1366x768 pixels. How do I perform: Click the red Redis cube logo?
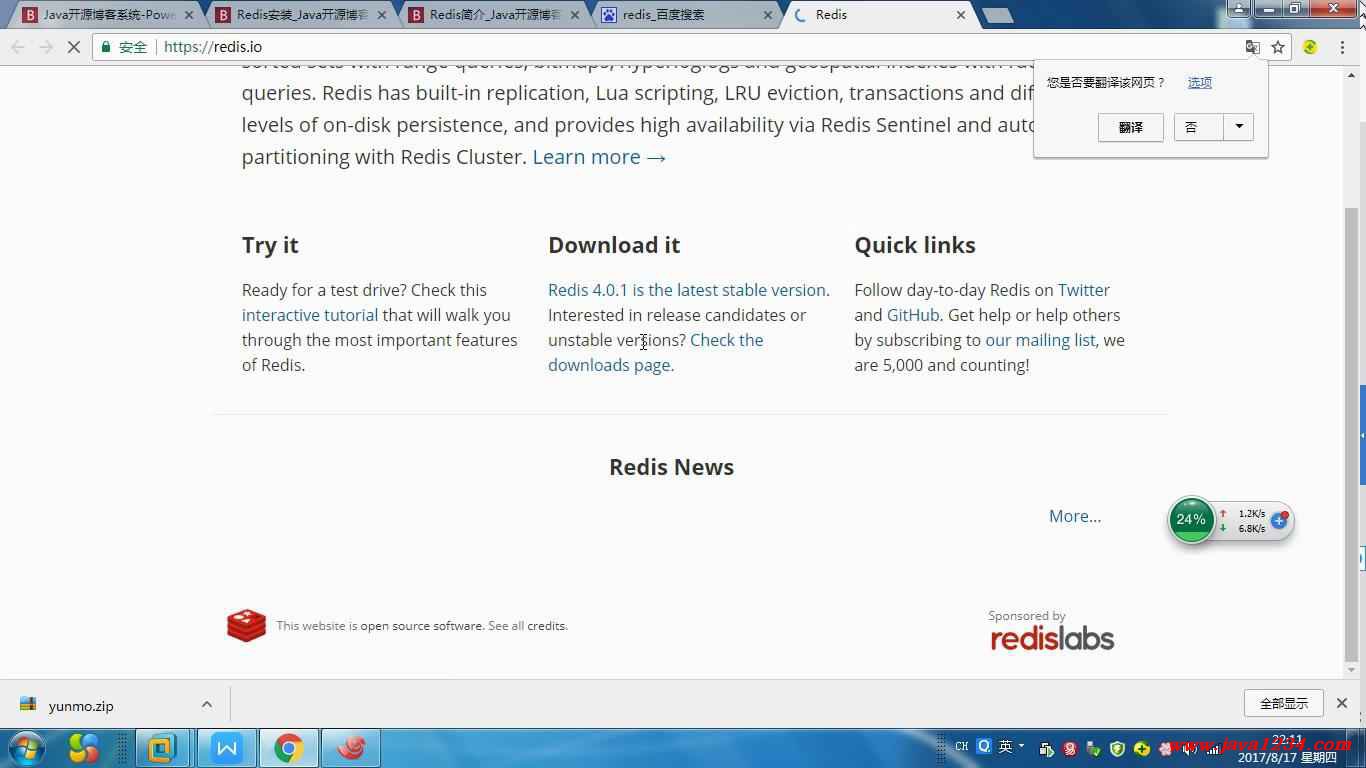tap(247, 625)
